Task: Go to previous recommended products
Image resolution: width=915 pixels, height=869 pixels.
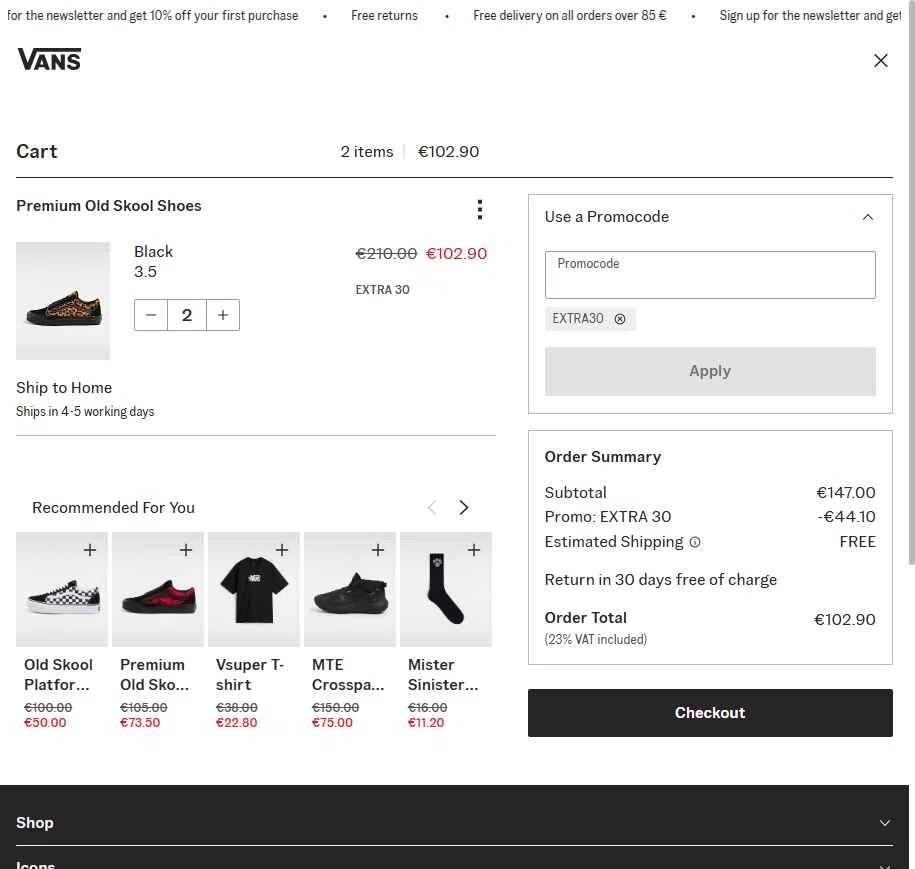Action: [432, 508]
